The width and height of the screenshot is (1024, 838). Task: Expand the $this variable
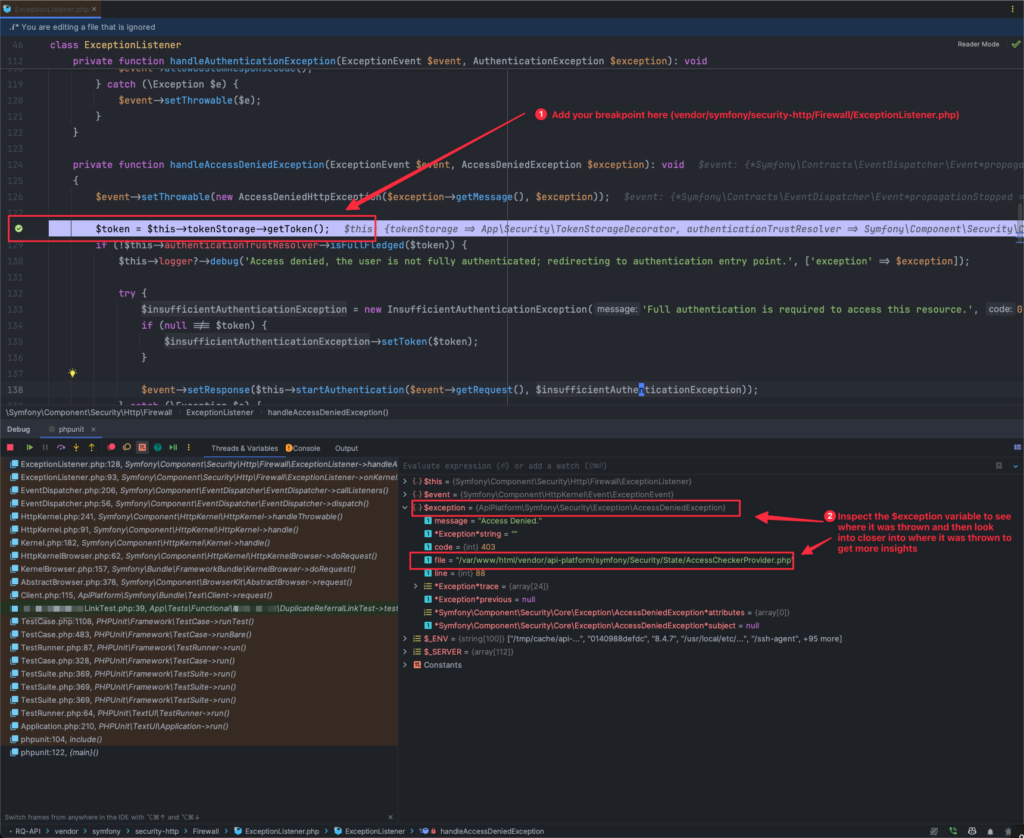point(405,481)
